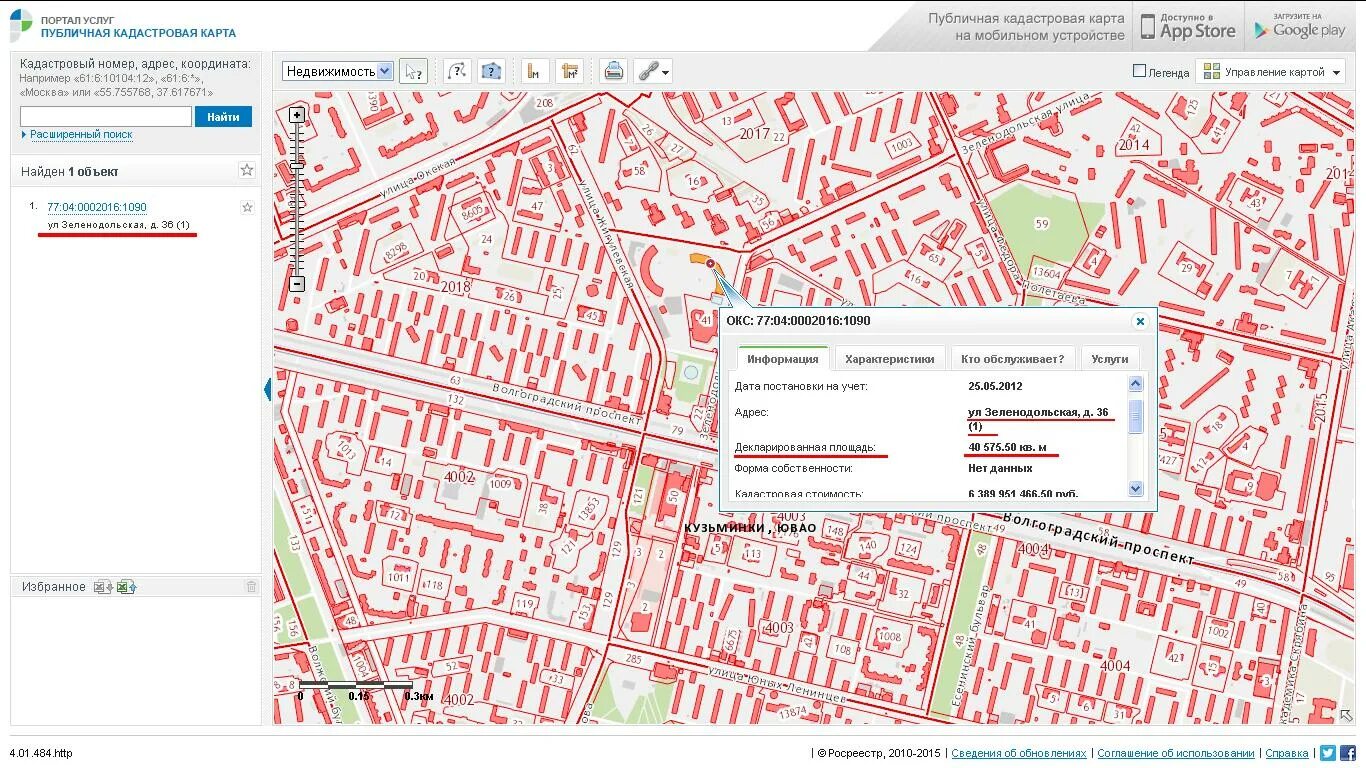
Task: Zoom out with the minus button
Action: (297, 284)
